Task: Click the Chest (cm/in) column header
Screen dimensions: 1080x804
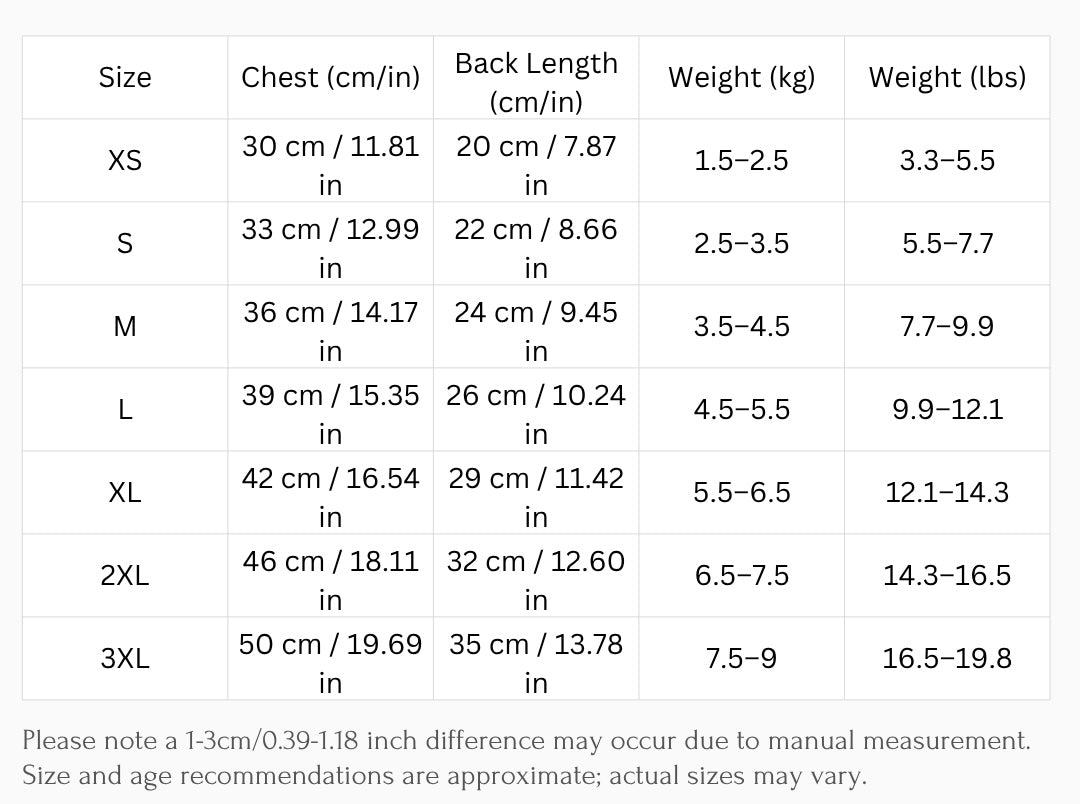Action: coord(330,78)
